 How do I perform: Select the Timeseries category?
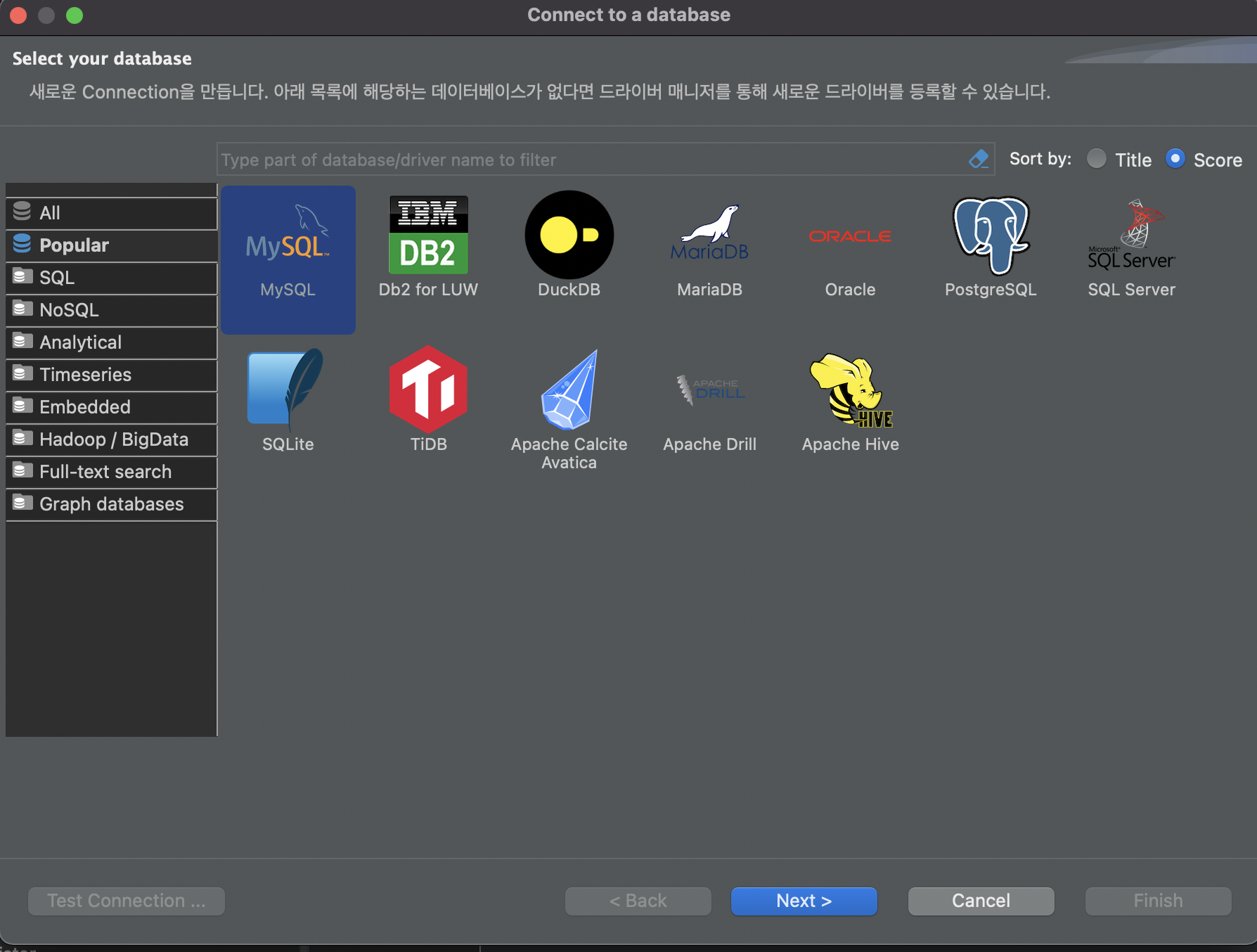[x=112, y=375]
